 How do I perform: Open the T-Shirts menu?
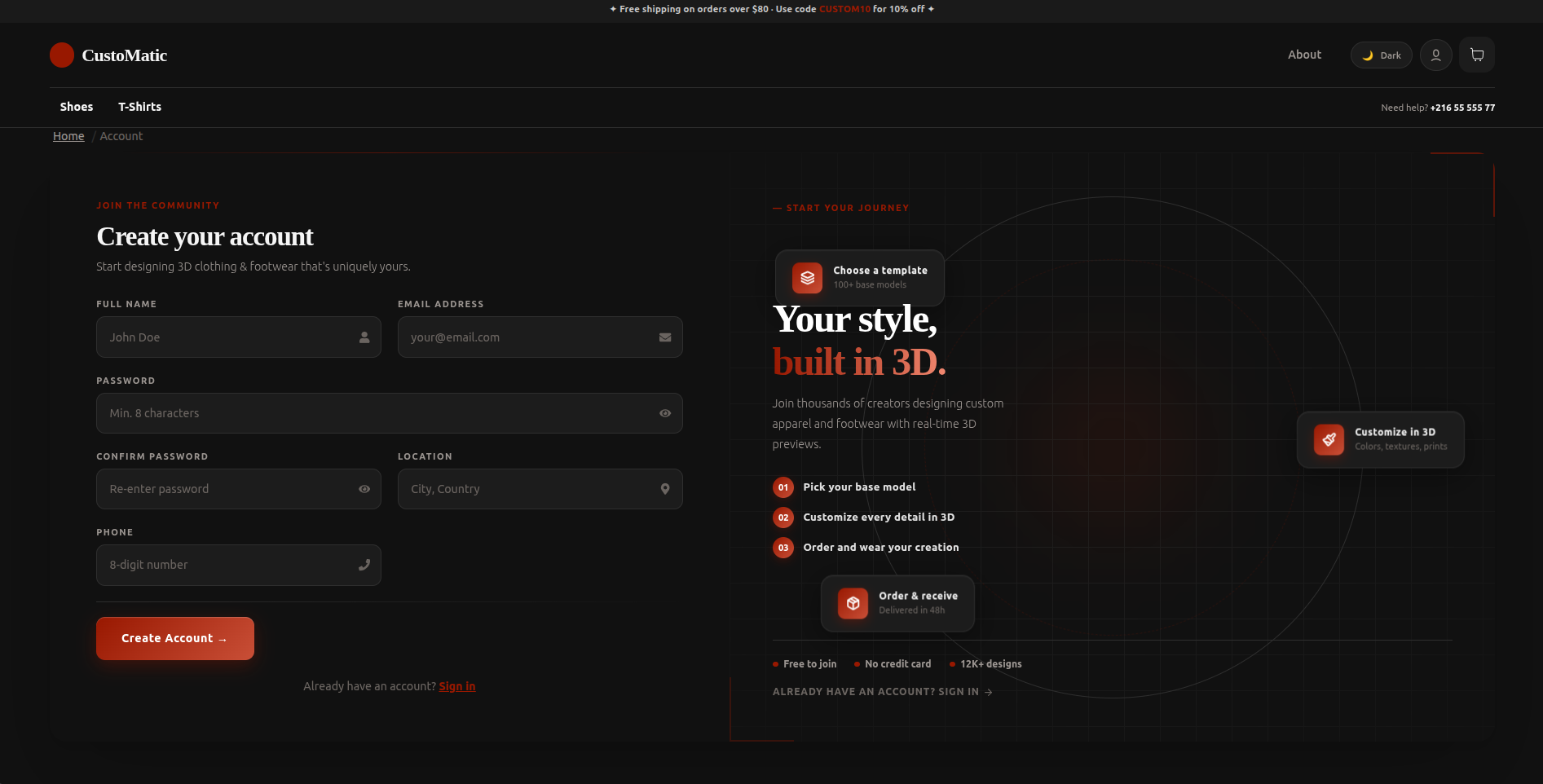click(140, 107)
